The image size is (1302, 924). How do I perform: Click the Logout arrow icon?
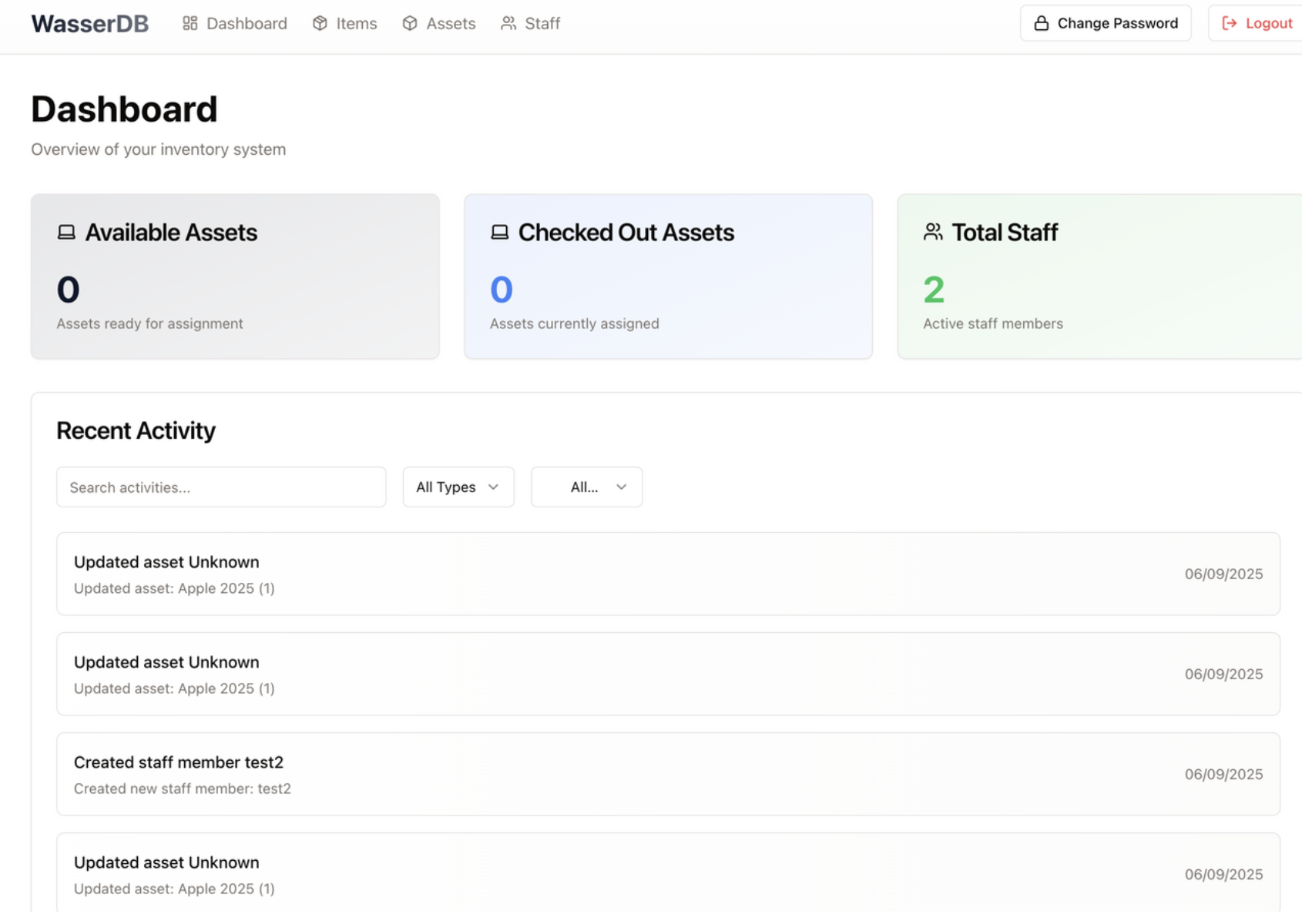(1230, 23)
